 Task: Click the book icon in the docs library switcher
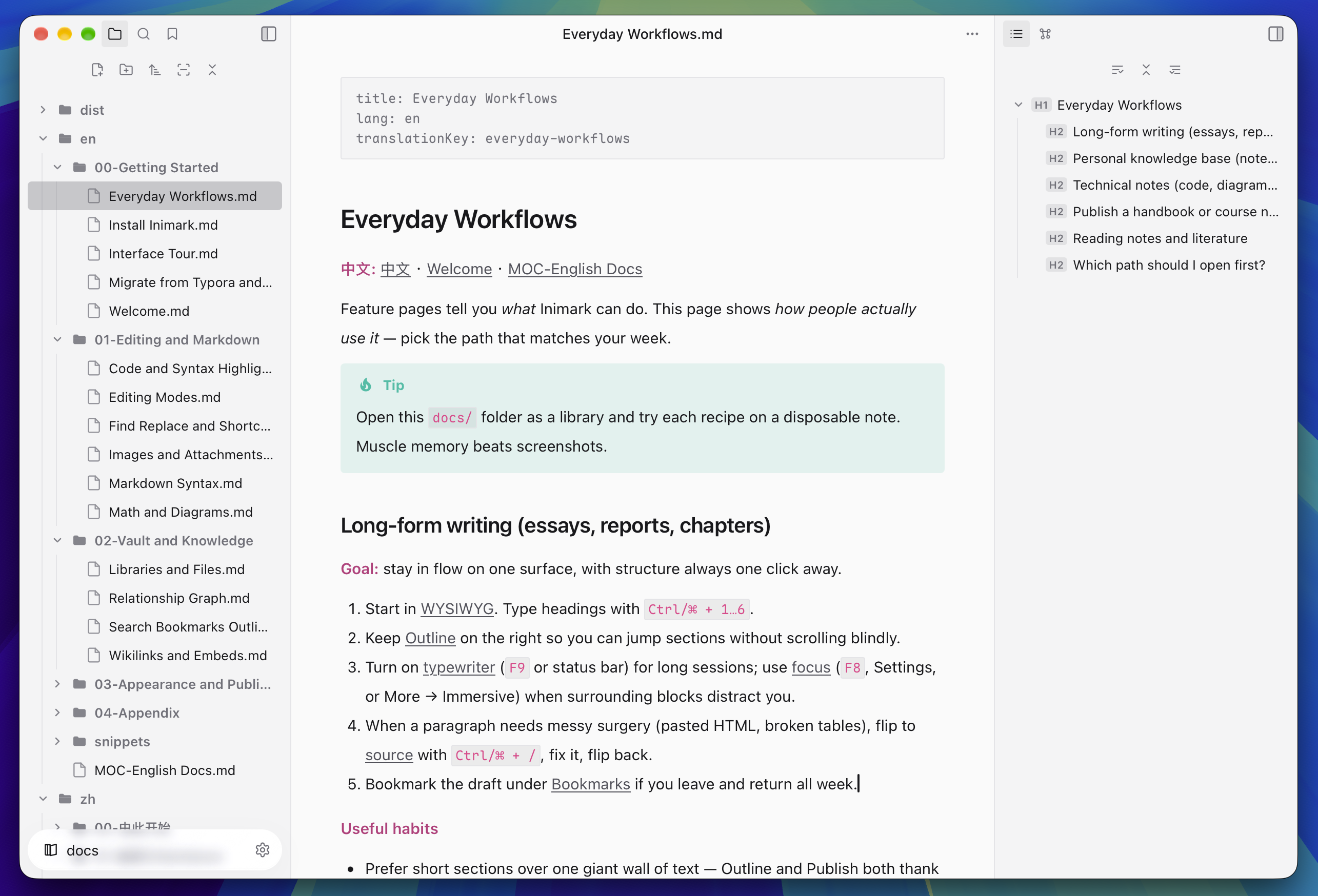(51, 849)
